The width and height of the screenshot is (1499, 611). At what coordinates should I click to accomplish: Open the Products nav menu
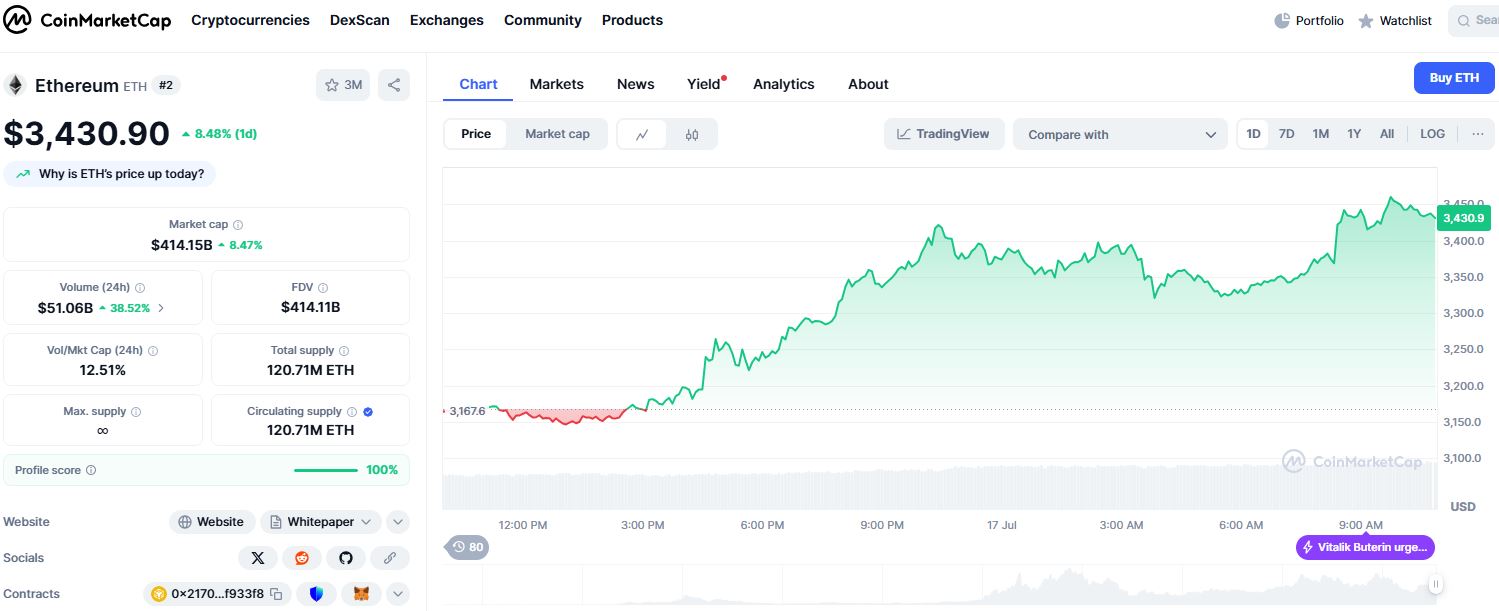tap(632, 20)
